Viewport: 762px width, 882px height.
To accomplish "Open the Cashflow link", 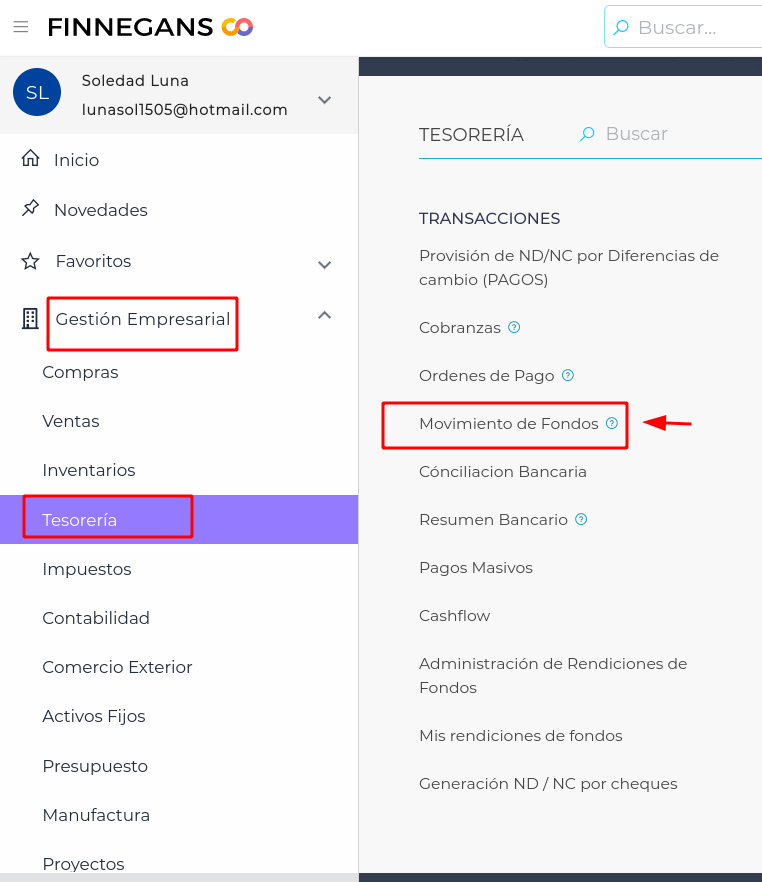I will [454, 616].
